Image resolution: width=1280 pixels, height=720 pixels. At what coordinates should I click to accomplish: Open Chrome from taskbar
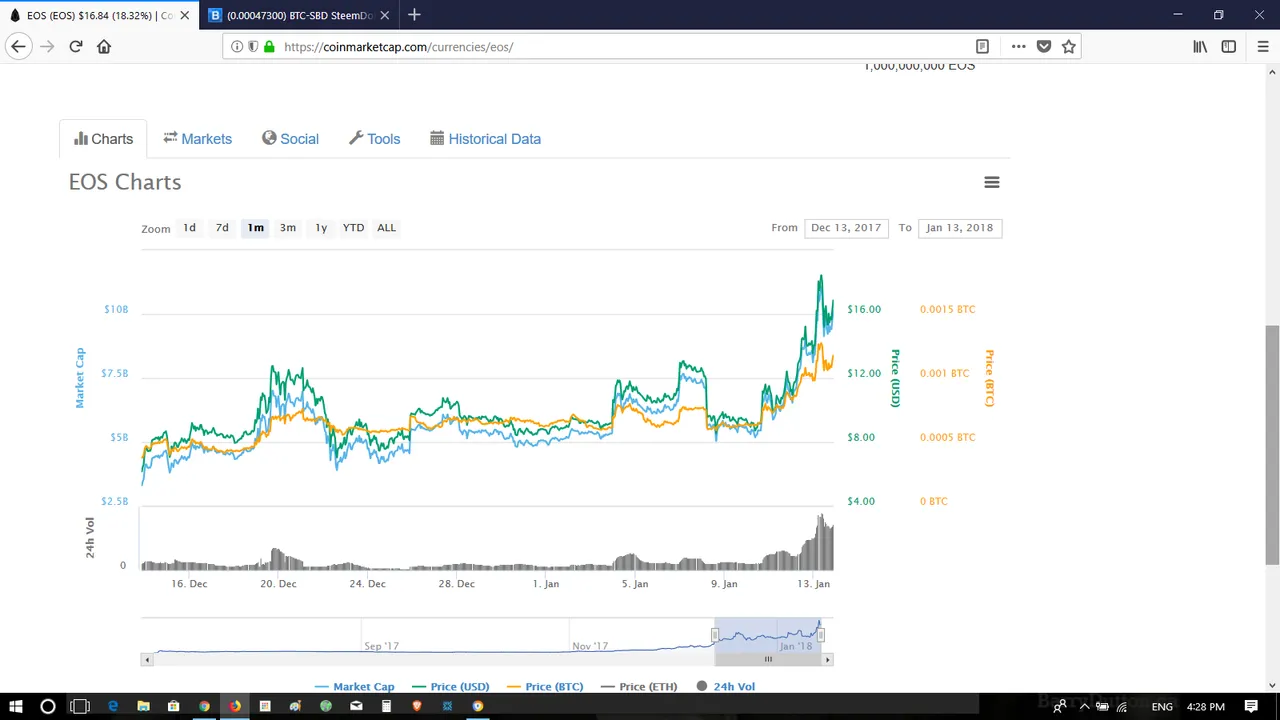[204, 706]
